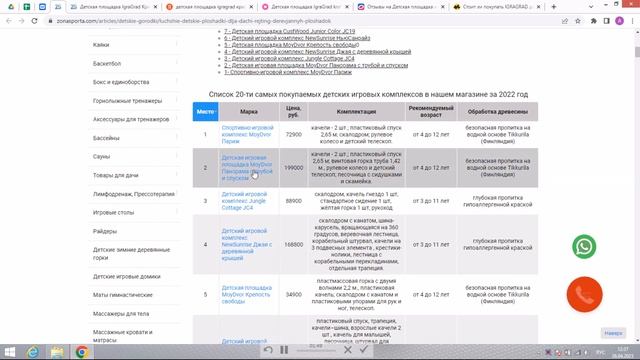Open the share page icon in address bar
The height and width of the screenshot is (360, 640).
[x=565, y=21]
